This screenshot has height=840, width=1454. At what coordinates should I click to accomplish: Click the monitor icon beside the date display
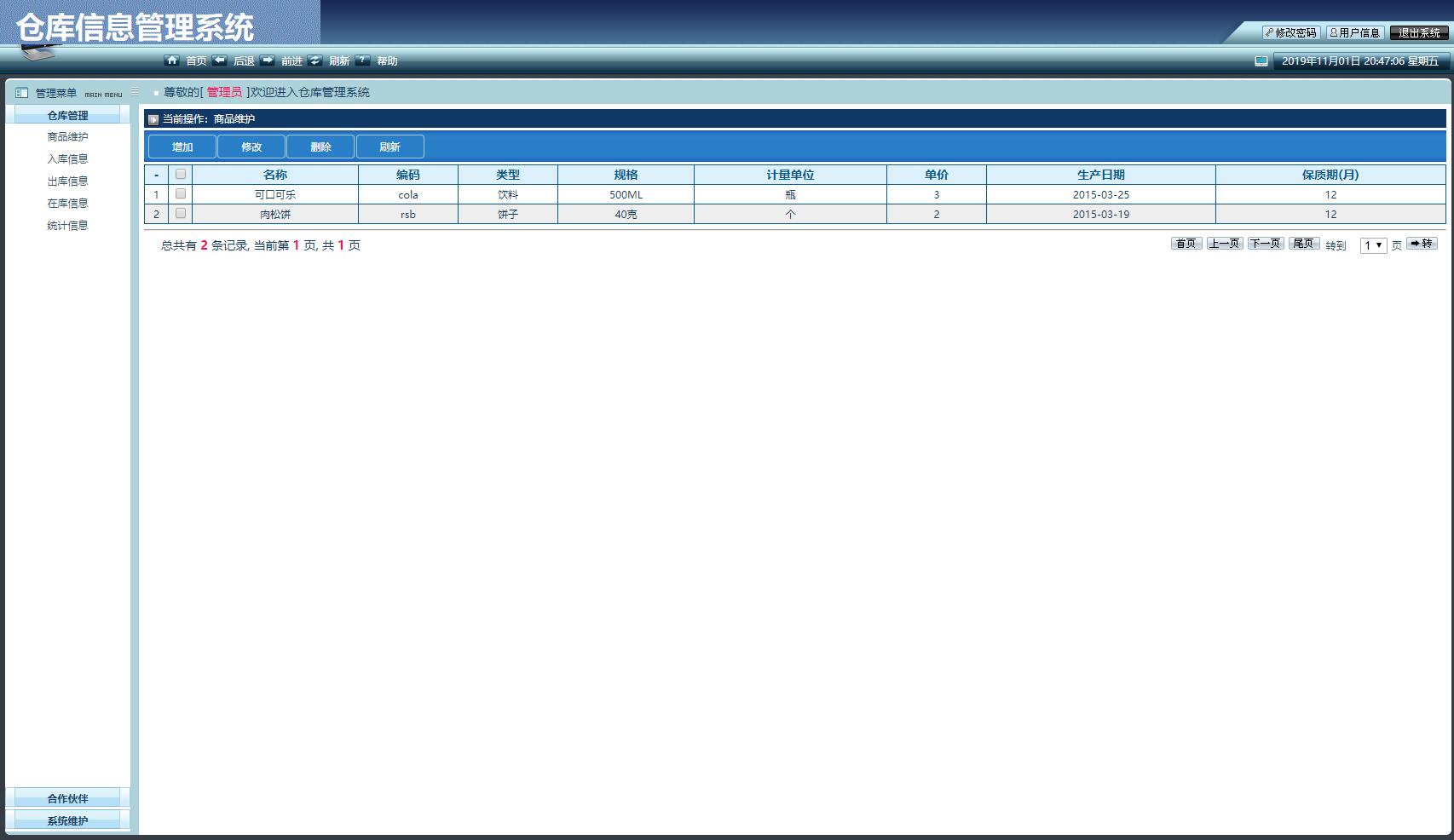(x=1261, y=61)
